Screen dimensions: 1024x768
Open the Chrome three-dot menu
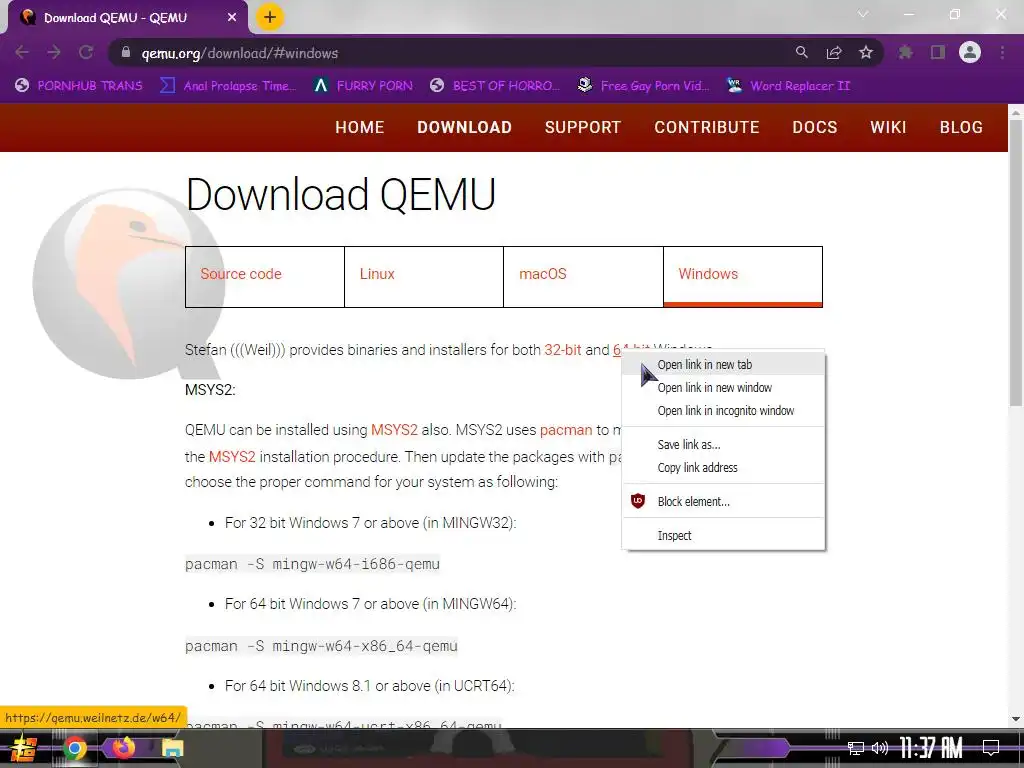(x=1002, y=52)
